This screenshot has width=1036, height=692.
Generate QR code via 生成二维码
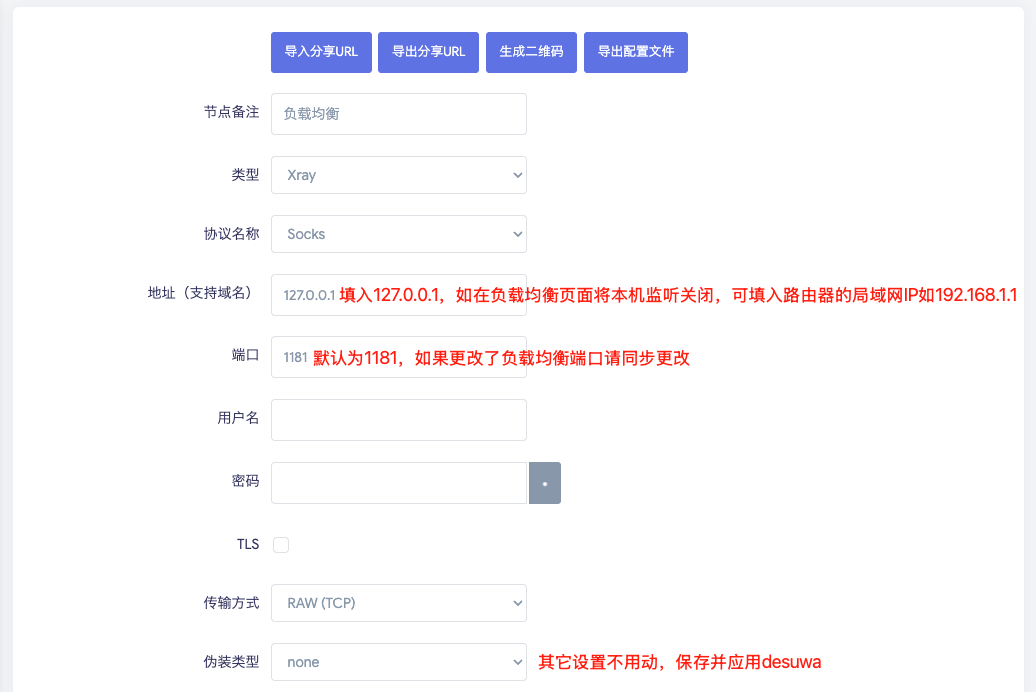[x=531, y=52]
